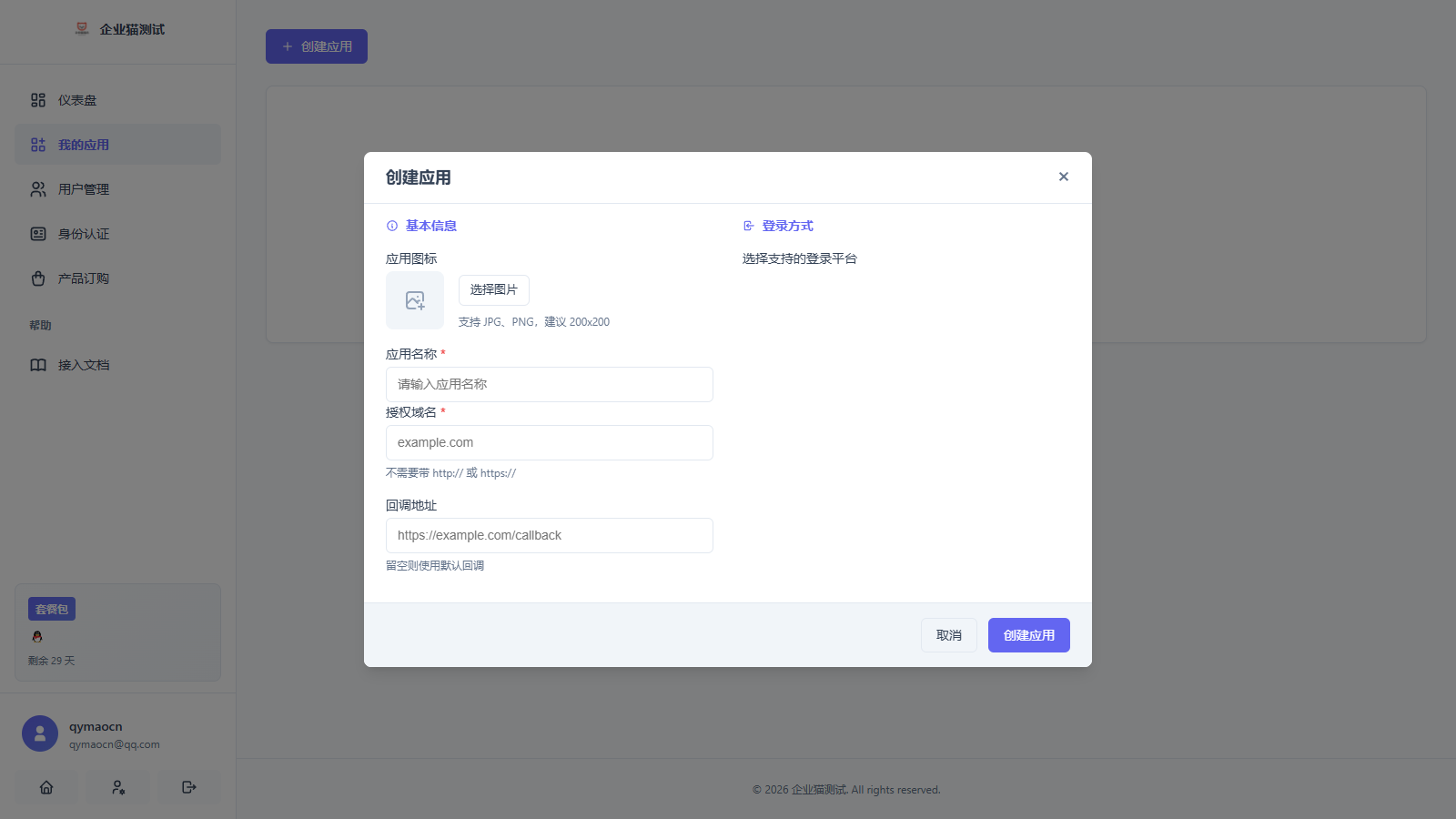This screenshot has height=819, width=1456.
Task: Close the 创建应用 dialog
Action: pyautogui.click(x=1064, y=177)
